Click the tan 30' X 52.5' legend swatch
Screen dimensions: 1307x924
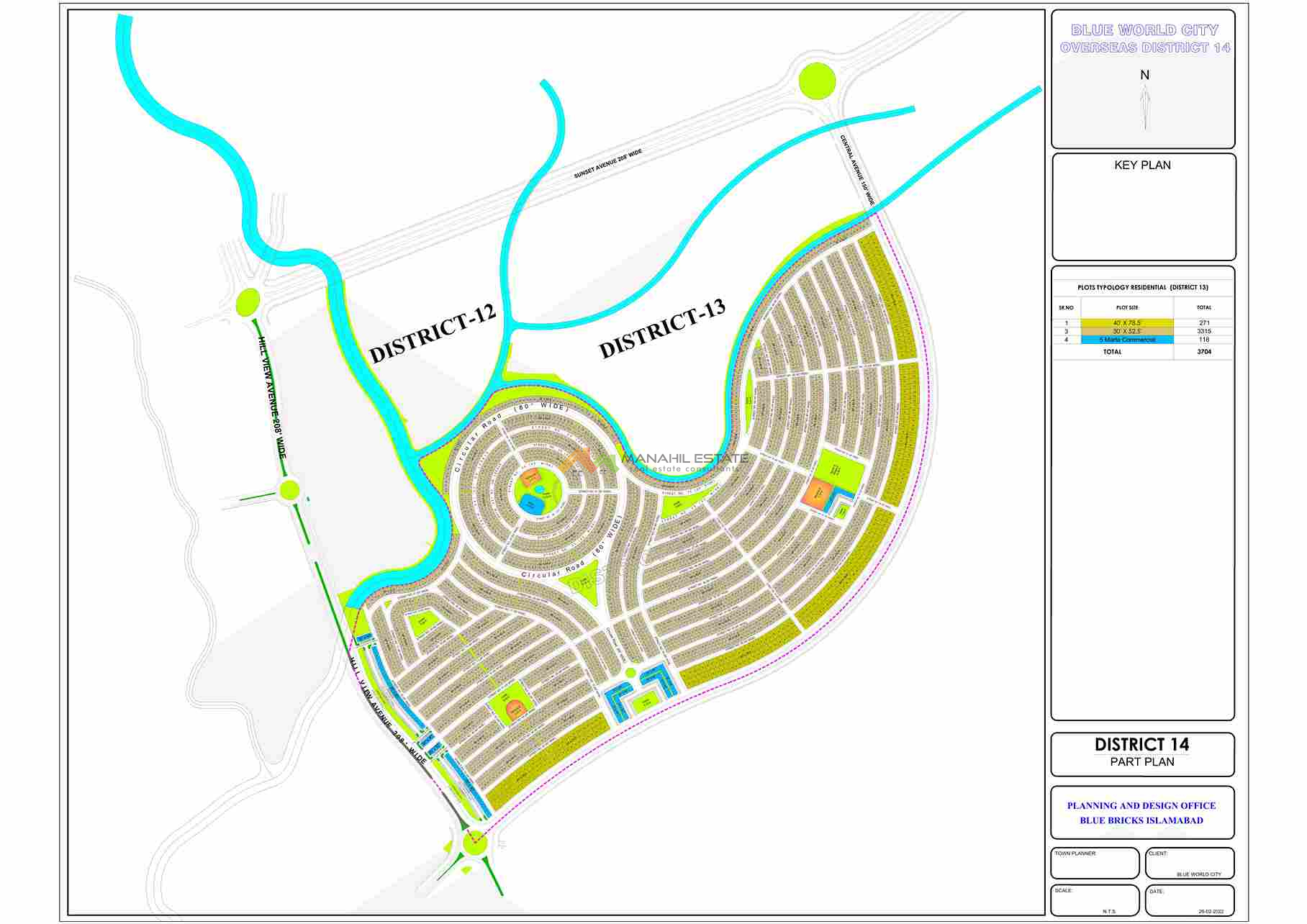click(1127, 331)
